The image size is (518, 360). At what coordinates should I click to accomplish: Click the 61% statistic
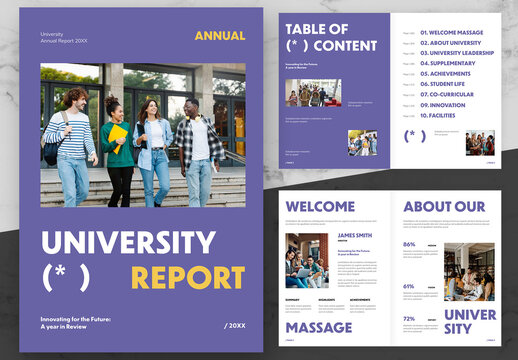[x=408, y=286]
